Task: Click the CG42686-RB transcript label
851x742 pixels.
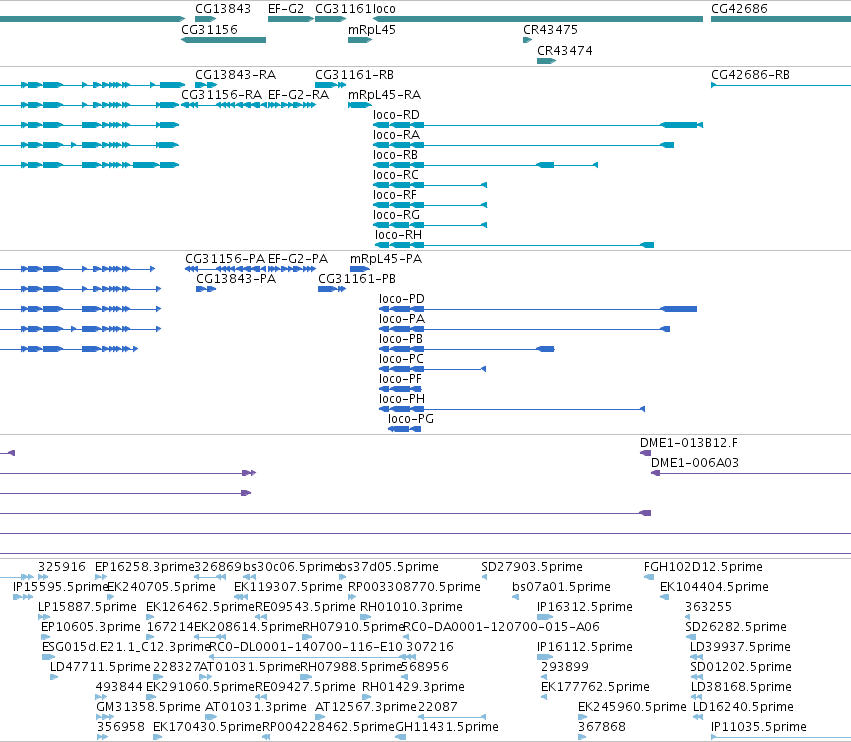Action: pyautogui.click(x=751, y=74)
